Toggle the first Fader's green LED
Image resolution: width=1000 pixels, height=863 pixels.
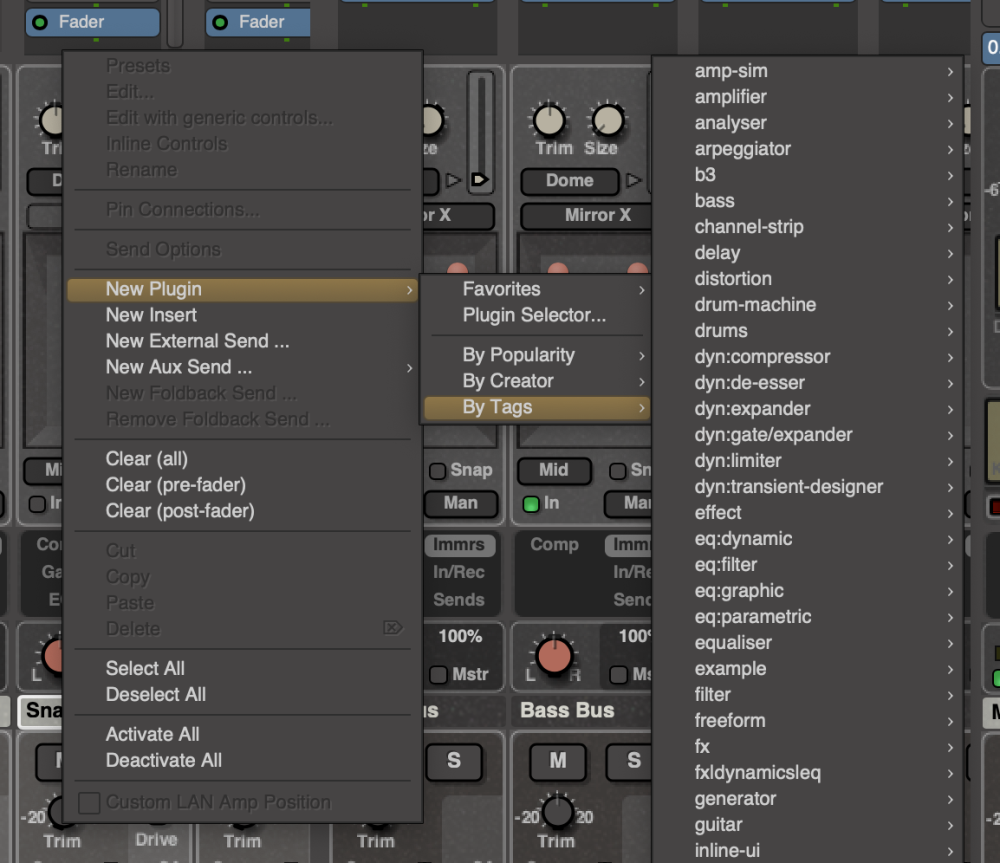[x=40, y=23]
